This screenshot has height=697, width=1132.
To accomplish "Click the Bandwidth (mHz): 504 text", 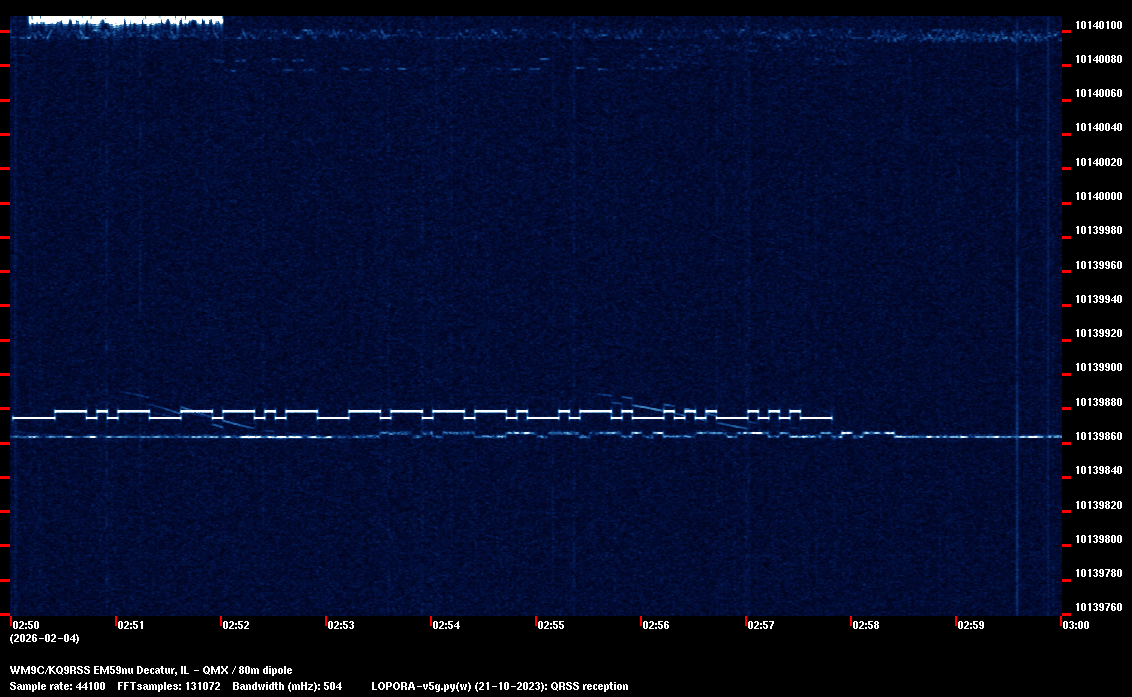I will (x=287, y=687).
